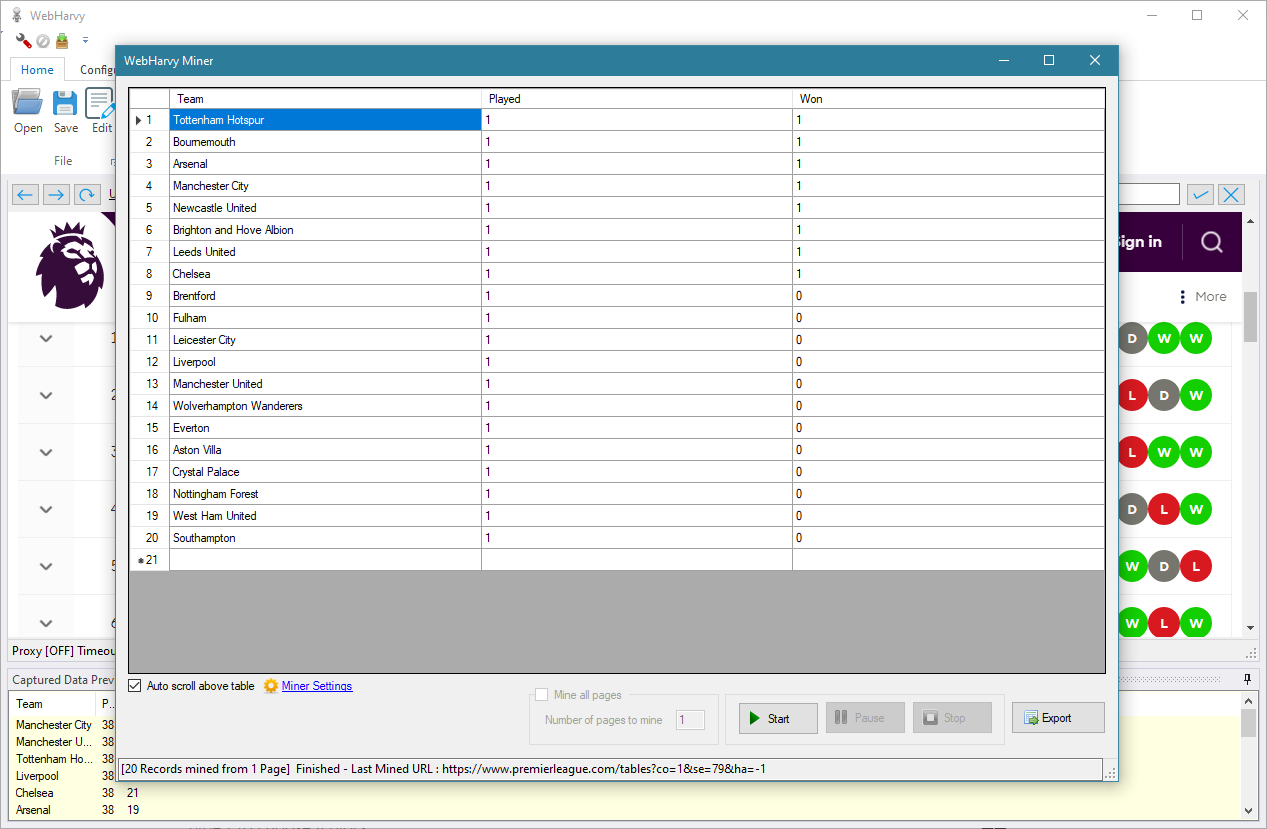The height and width of the screenshot is (829, 1267).
Task: Open the quick access toolbar dropdown arrow
Action: [x=85, y=40]
